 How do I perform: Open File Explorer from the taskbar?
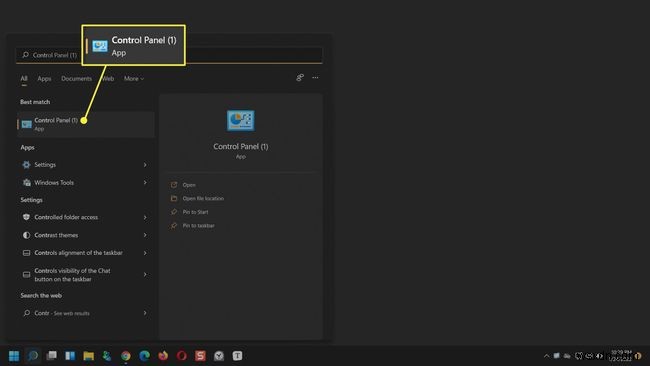pos(89,356)
